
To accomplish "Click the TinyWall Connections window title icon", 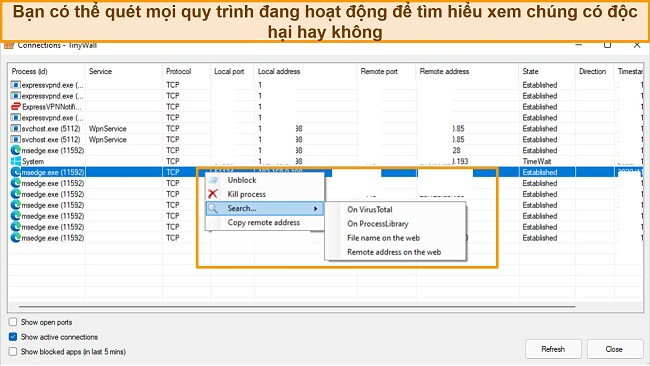I will (x=9, y=45).
